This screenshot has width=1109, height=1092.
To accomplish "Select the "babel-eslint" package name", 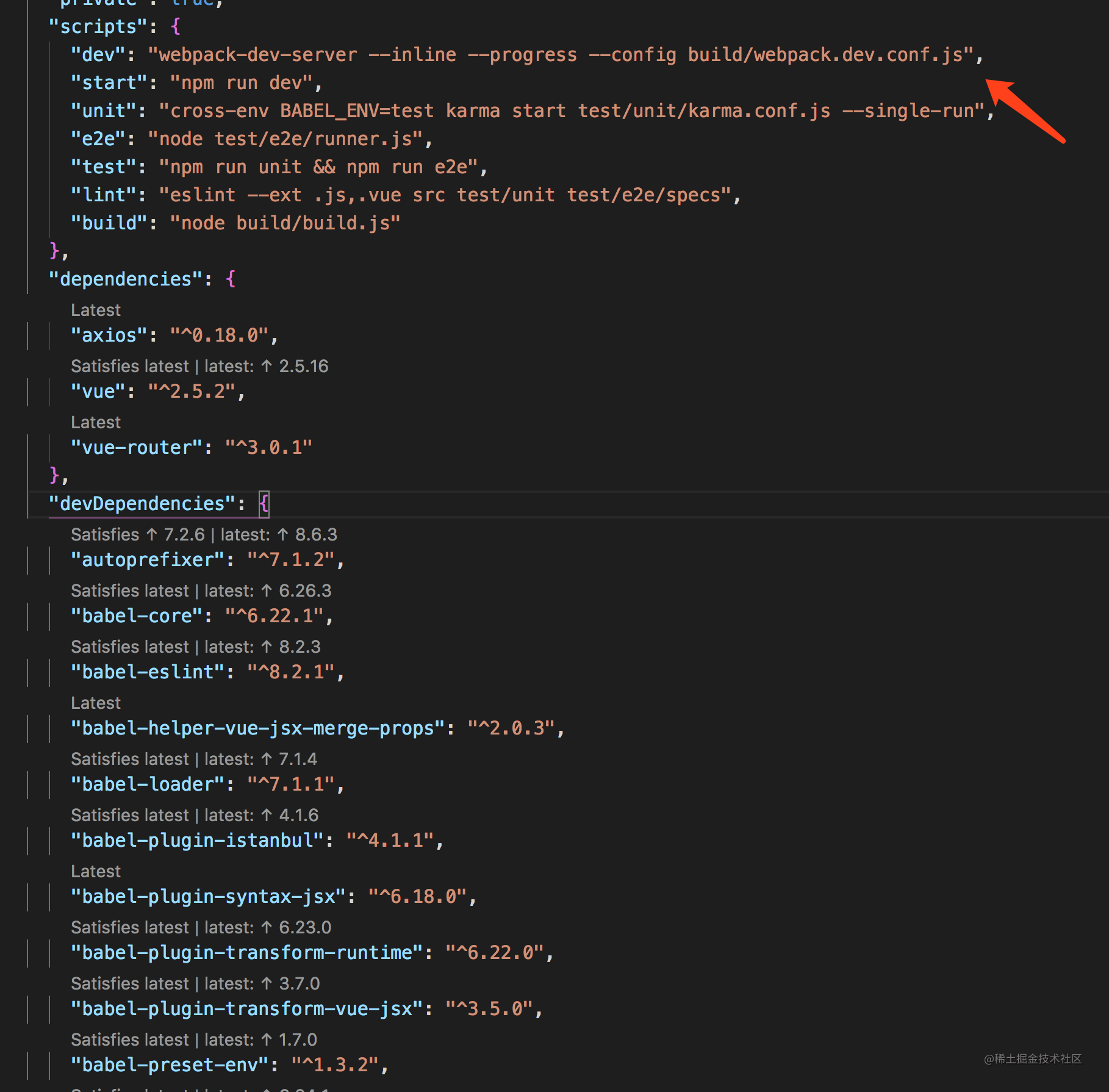I will (x=148, y=672).
